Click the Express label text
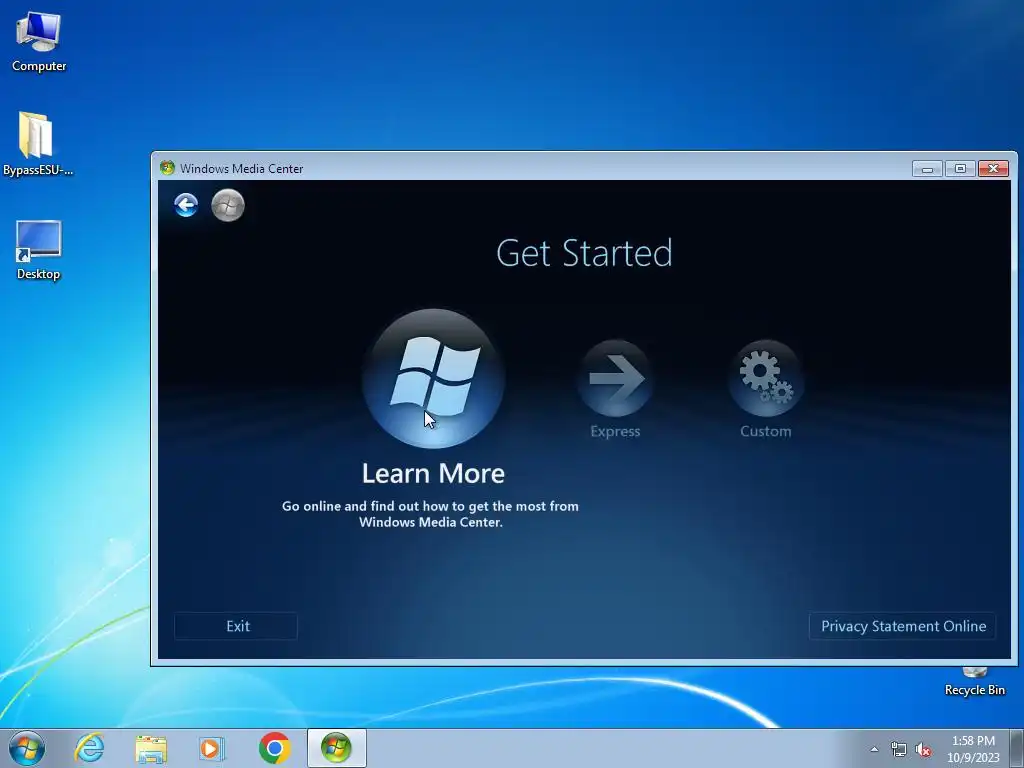The height and width of the screenshot is (768, 1024). pyautogui.click(x=615, y=431)
